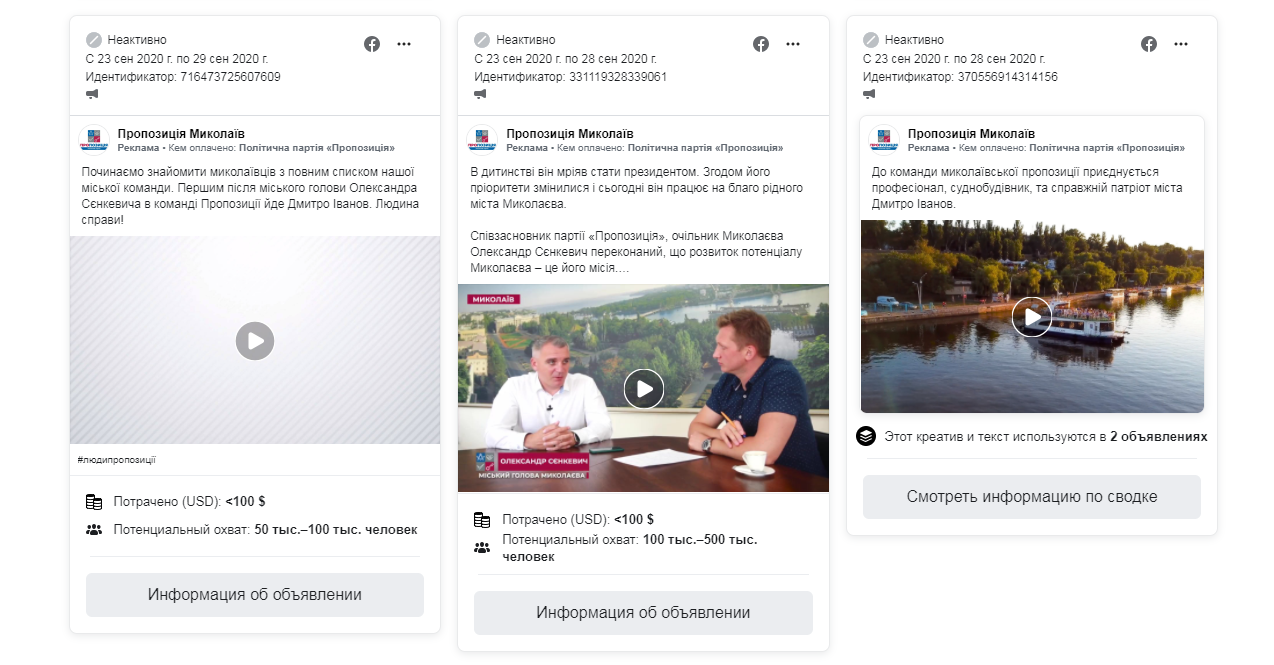This screenshot has height=665, width=1274.
Task: Click inactive status icon on ad 331119328339061
Action: [x=482, y=40]
